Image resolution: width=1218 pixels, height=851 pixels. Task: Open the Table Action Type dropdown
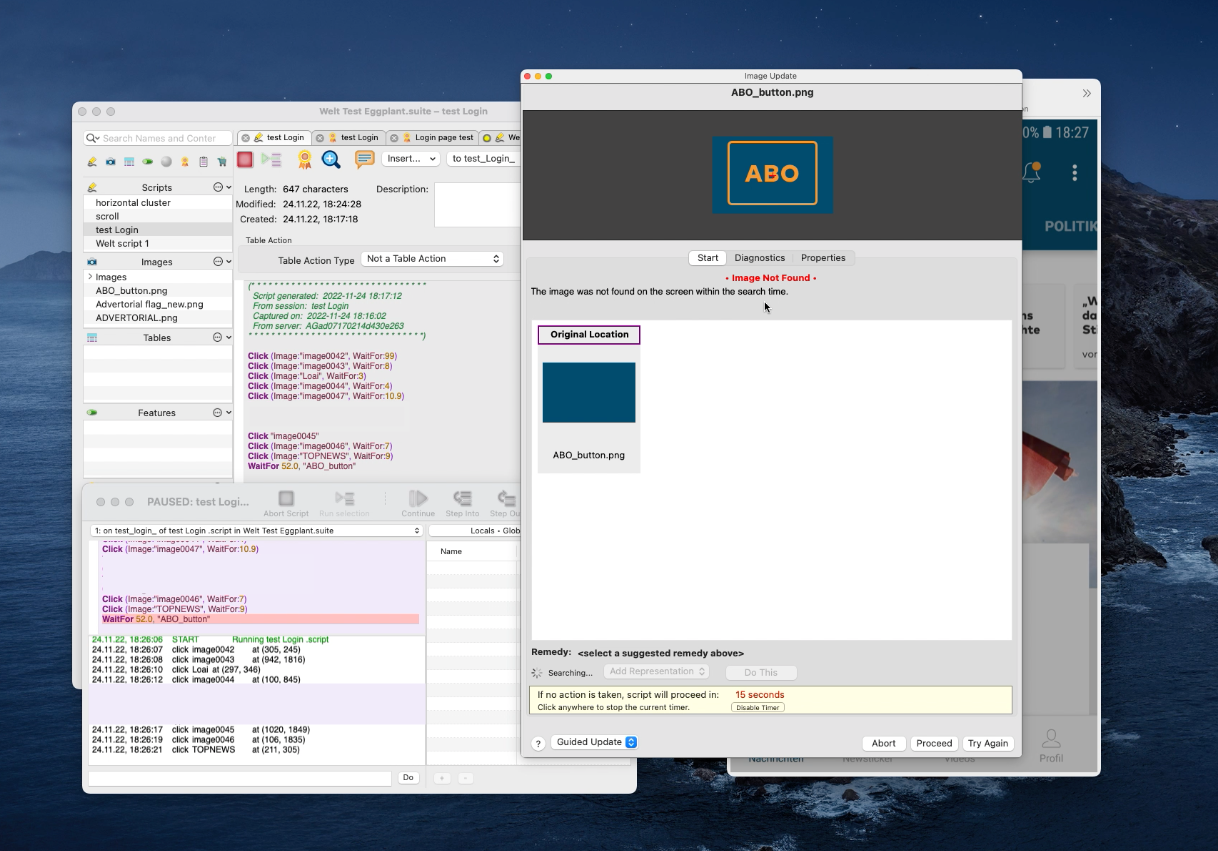pos(432,258)
